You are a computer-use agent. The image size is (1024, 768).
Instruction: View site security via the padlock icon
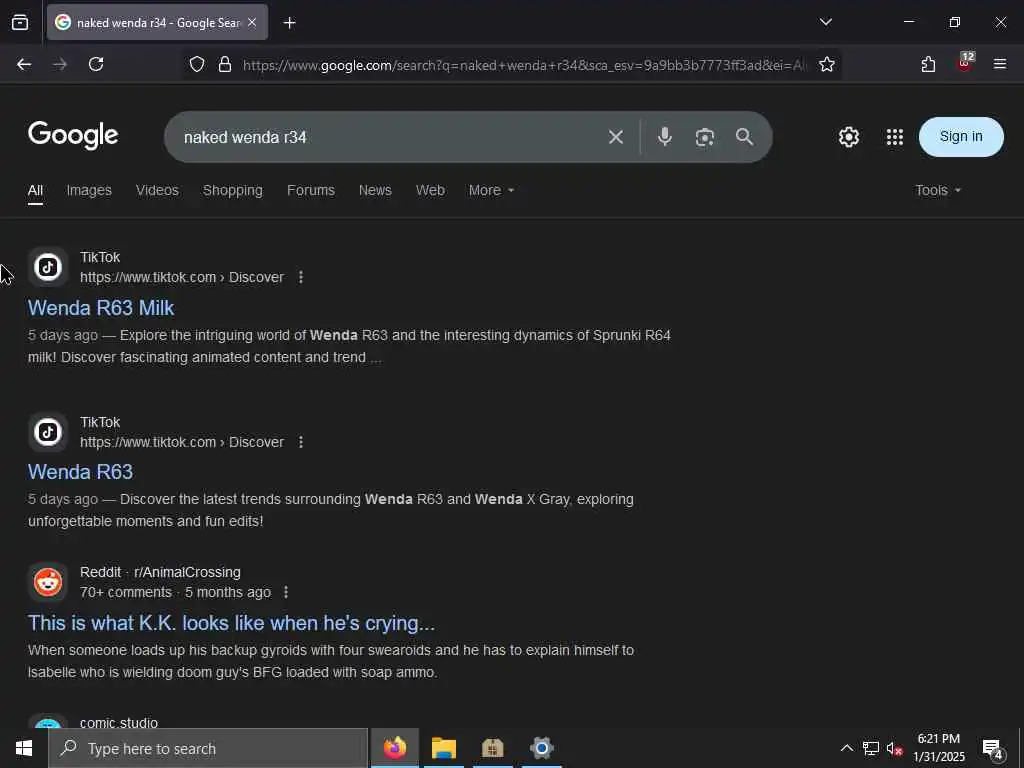point(225,64)
